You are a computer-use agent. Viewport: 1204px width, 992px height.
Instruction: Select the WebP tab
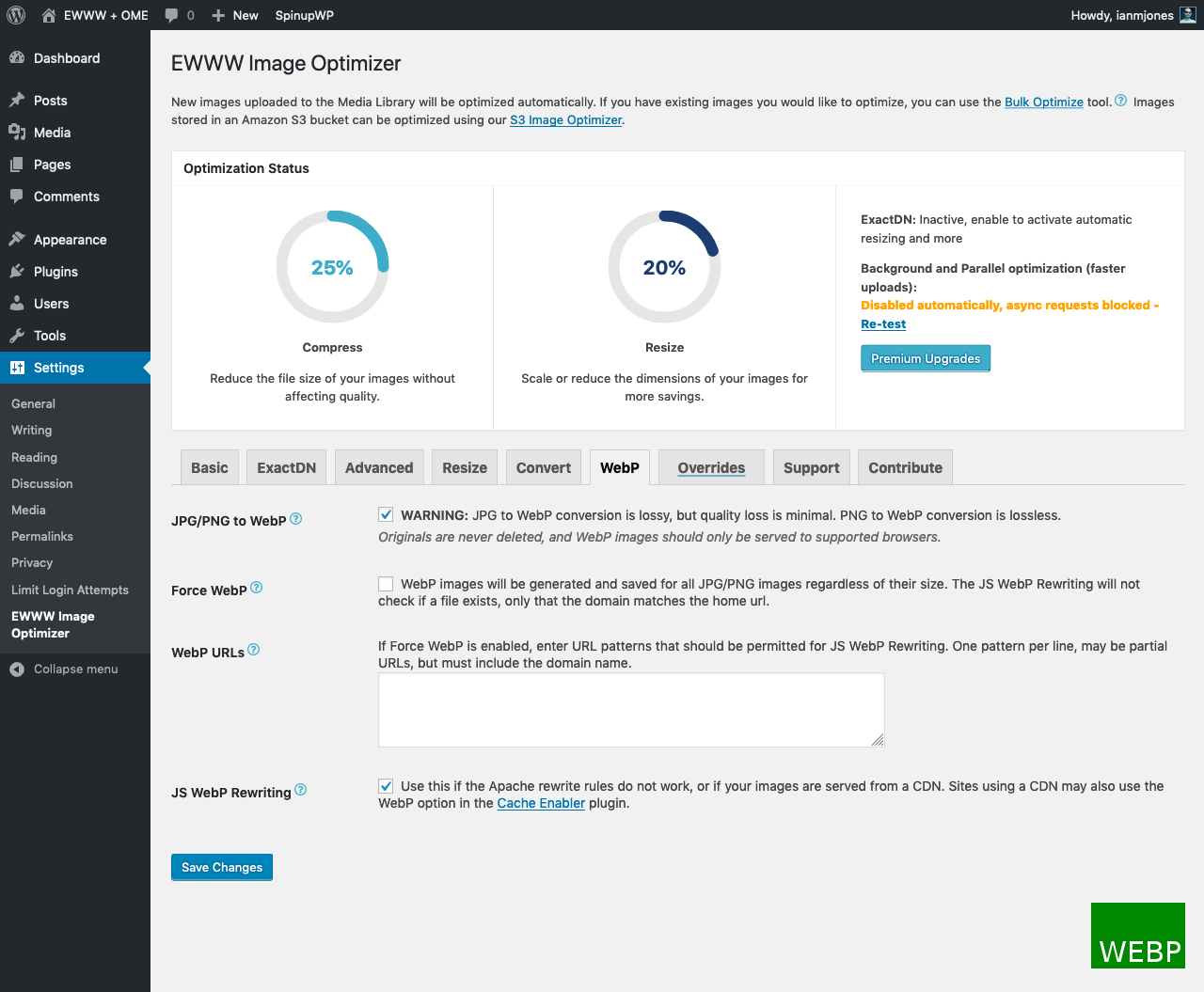620,467
